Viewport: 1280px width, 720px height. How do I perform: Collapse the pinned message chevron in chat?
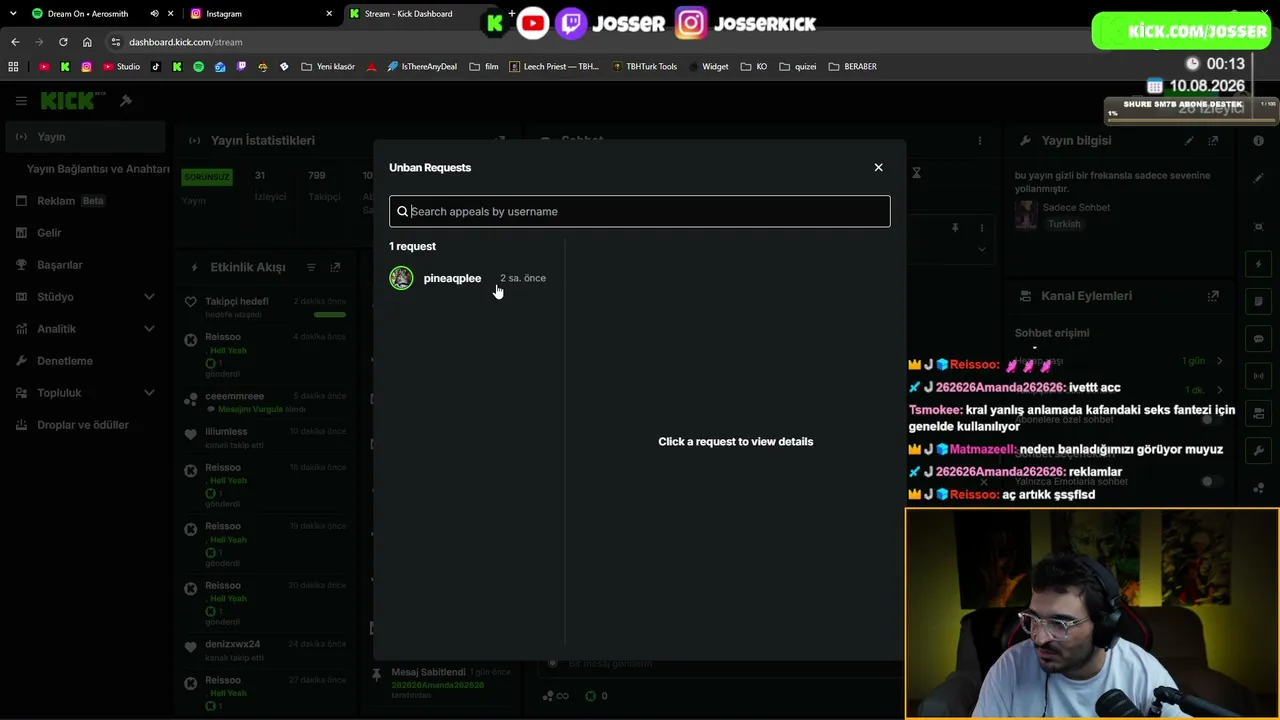click(981, 248)
